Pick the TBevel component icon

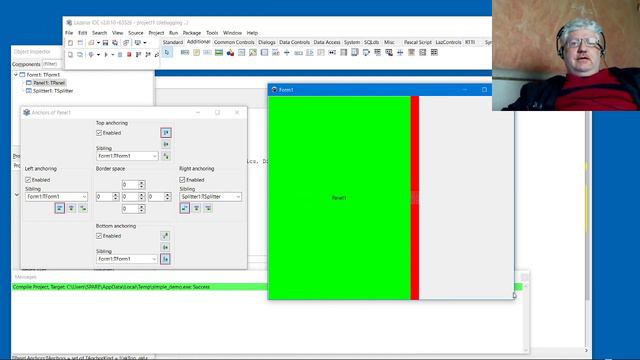pos(242,52)
